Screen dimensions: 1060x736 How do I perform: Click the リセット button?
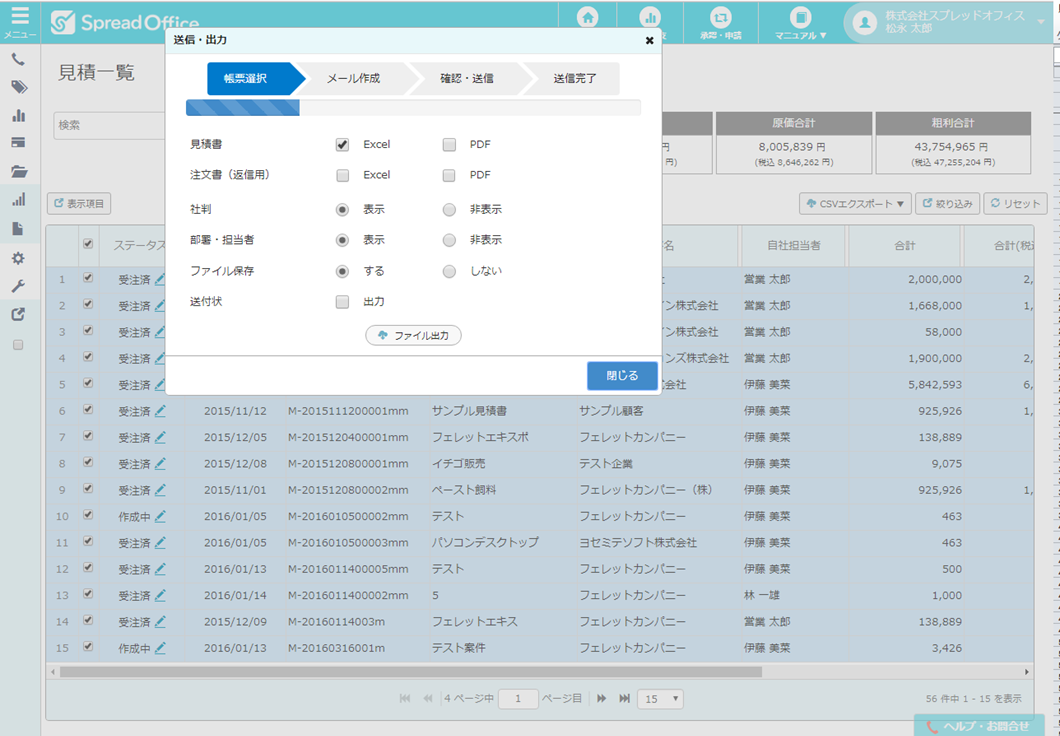(1016, 203)
